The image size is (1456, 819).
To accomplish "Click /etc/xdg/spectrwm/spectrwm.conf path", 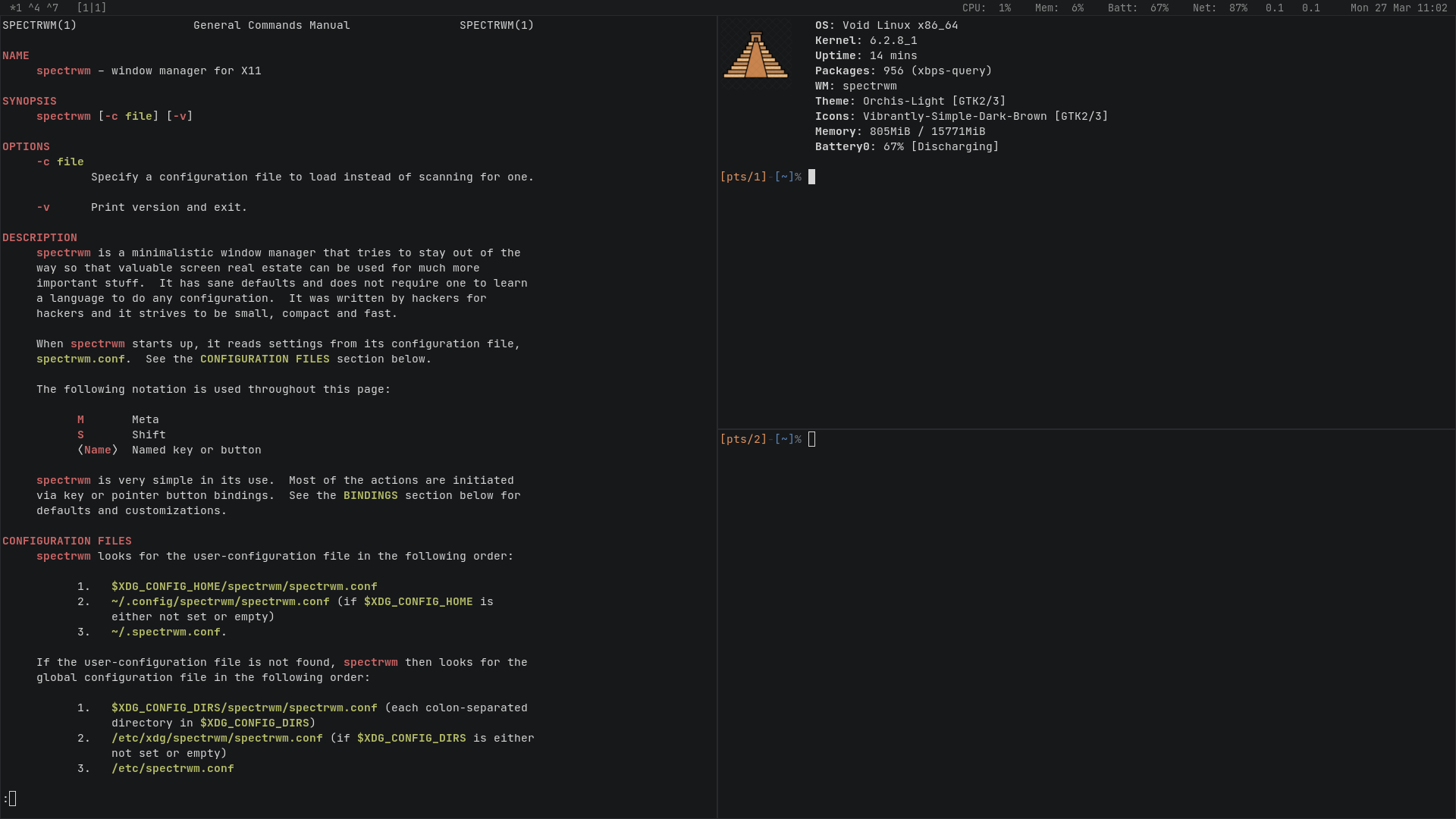I will click(x=217, y=738).
